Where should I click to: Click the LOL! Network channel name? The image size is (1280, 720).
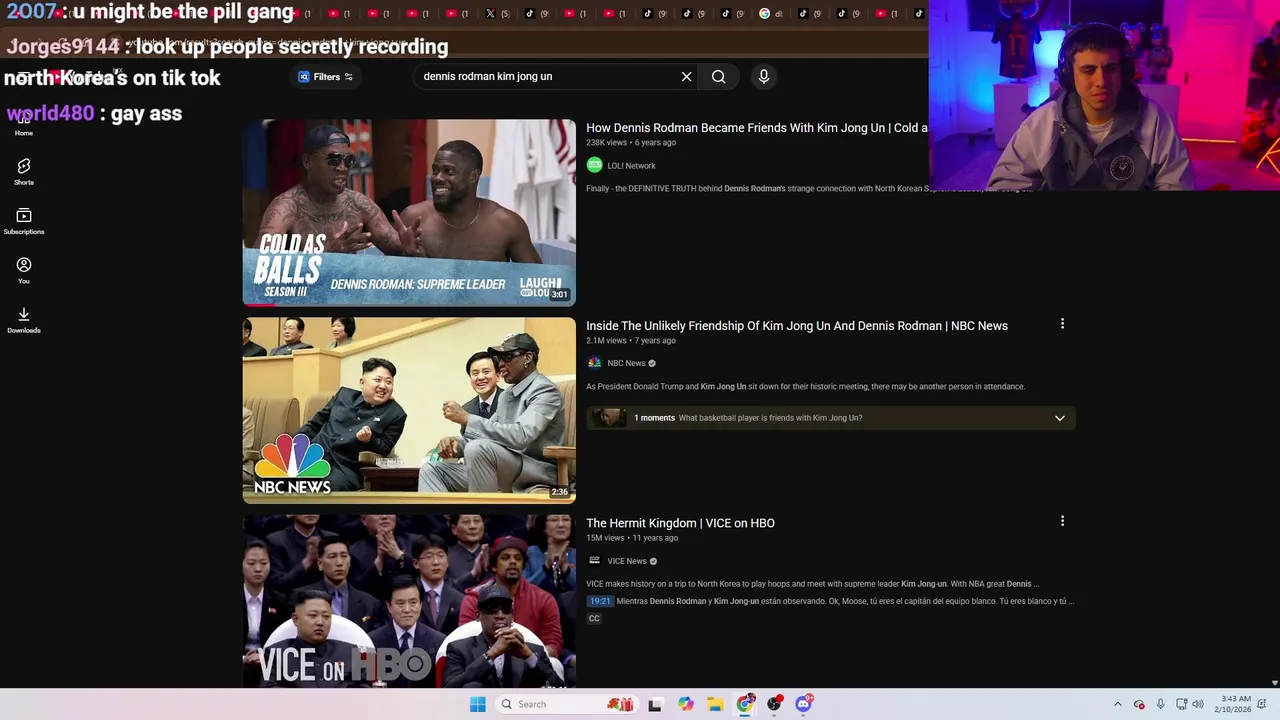pyautogui.click(x=631, y=166)
